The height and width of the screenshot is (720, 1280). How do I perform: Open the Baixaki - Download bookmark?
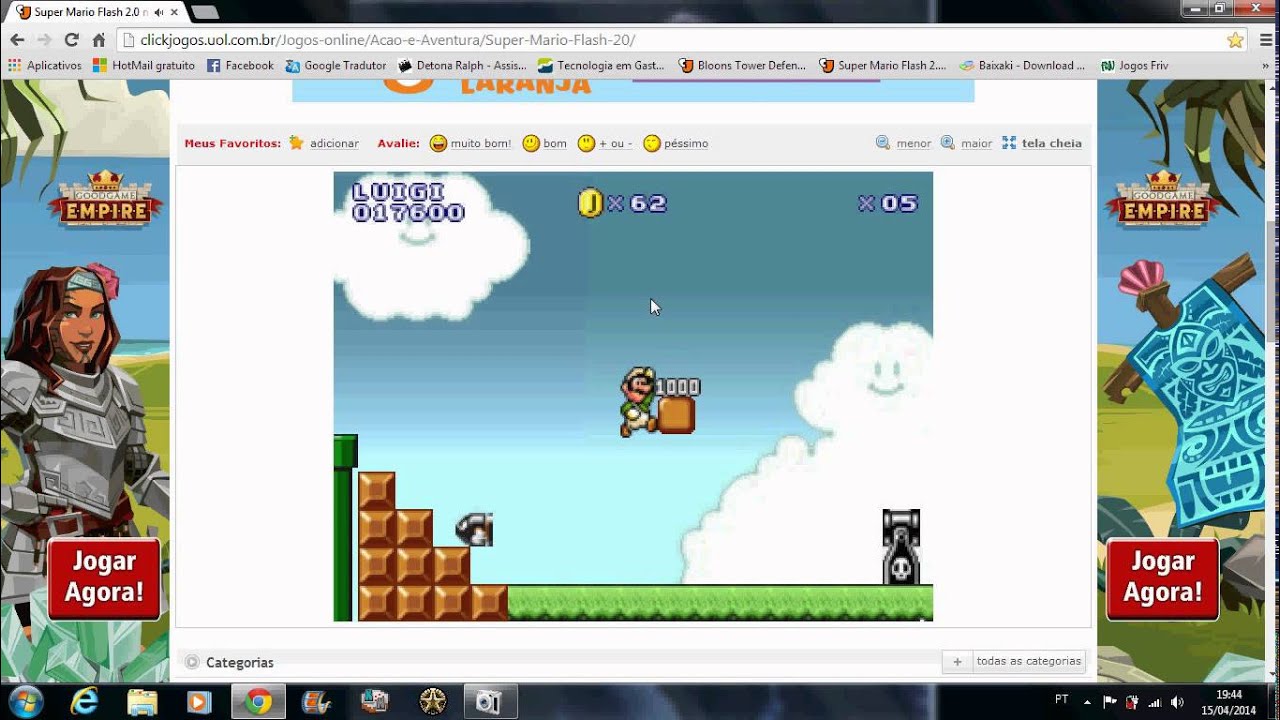1022,65
